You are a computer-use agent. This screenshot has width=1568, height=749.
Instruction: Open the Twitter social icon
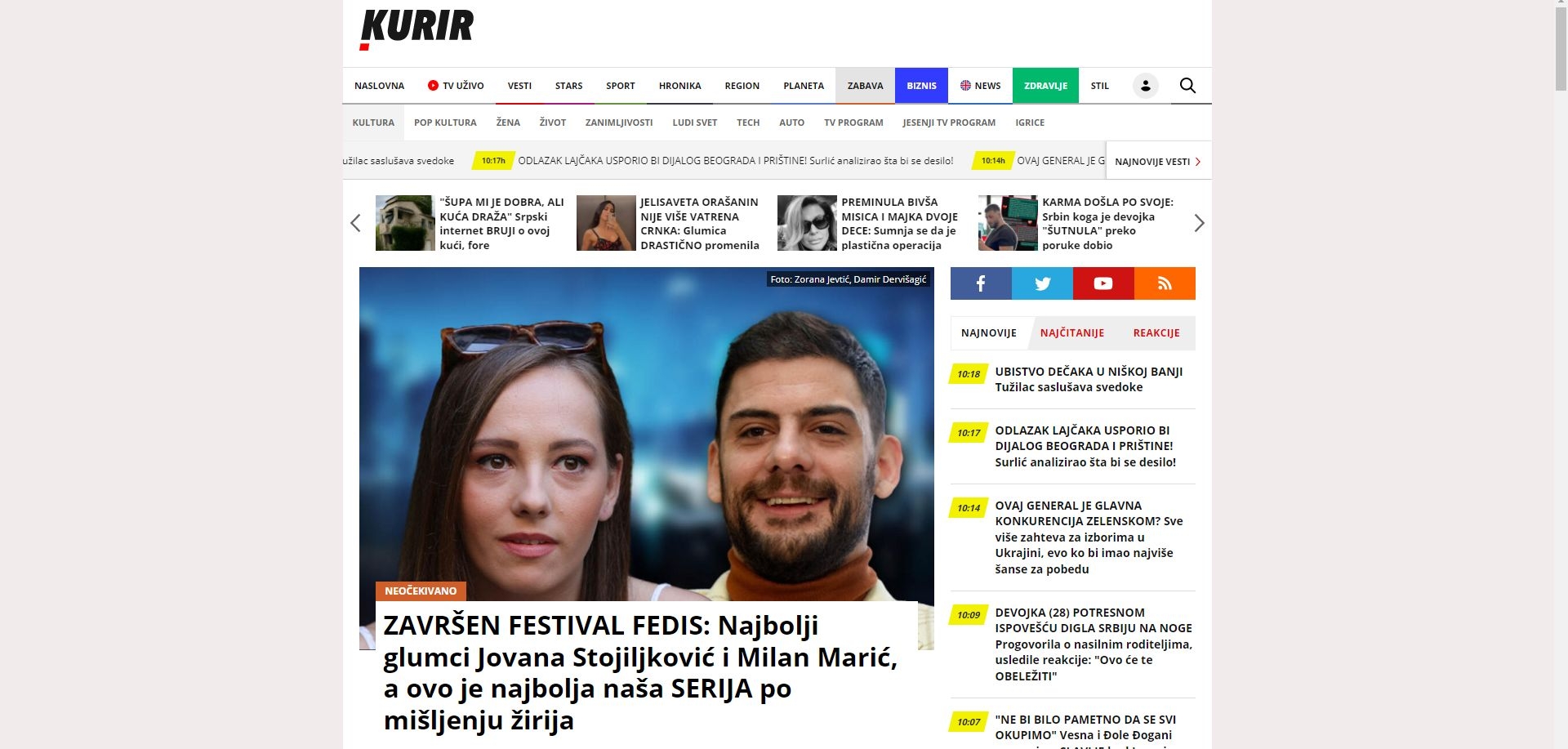point(1042,283)
